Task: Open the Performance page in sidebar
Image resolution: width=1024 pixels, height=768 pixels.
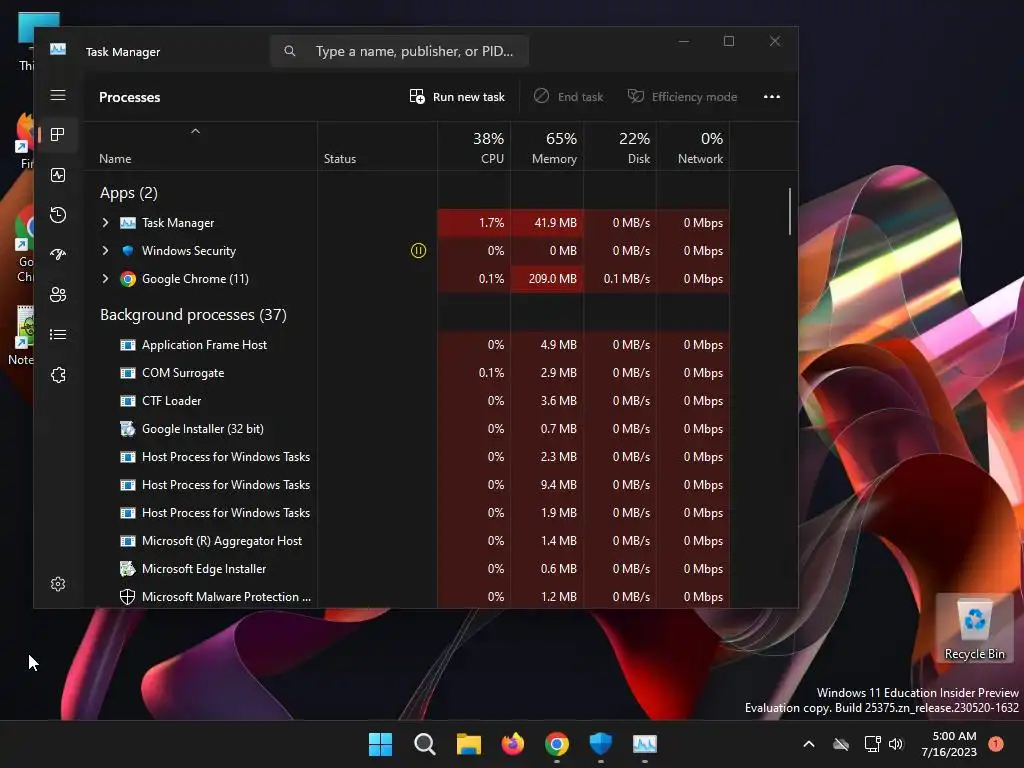Action: 58,175
